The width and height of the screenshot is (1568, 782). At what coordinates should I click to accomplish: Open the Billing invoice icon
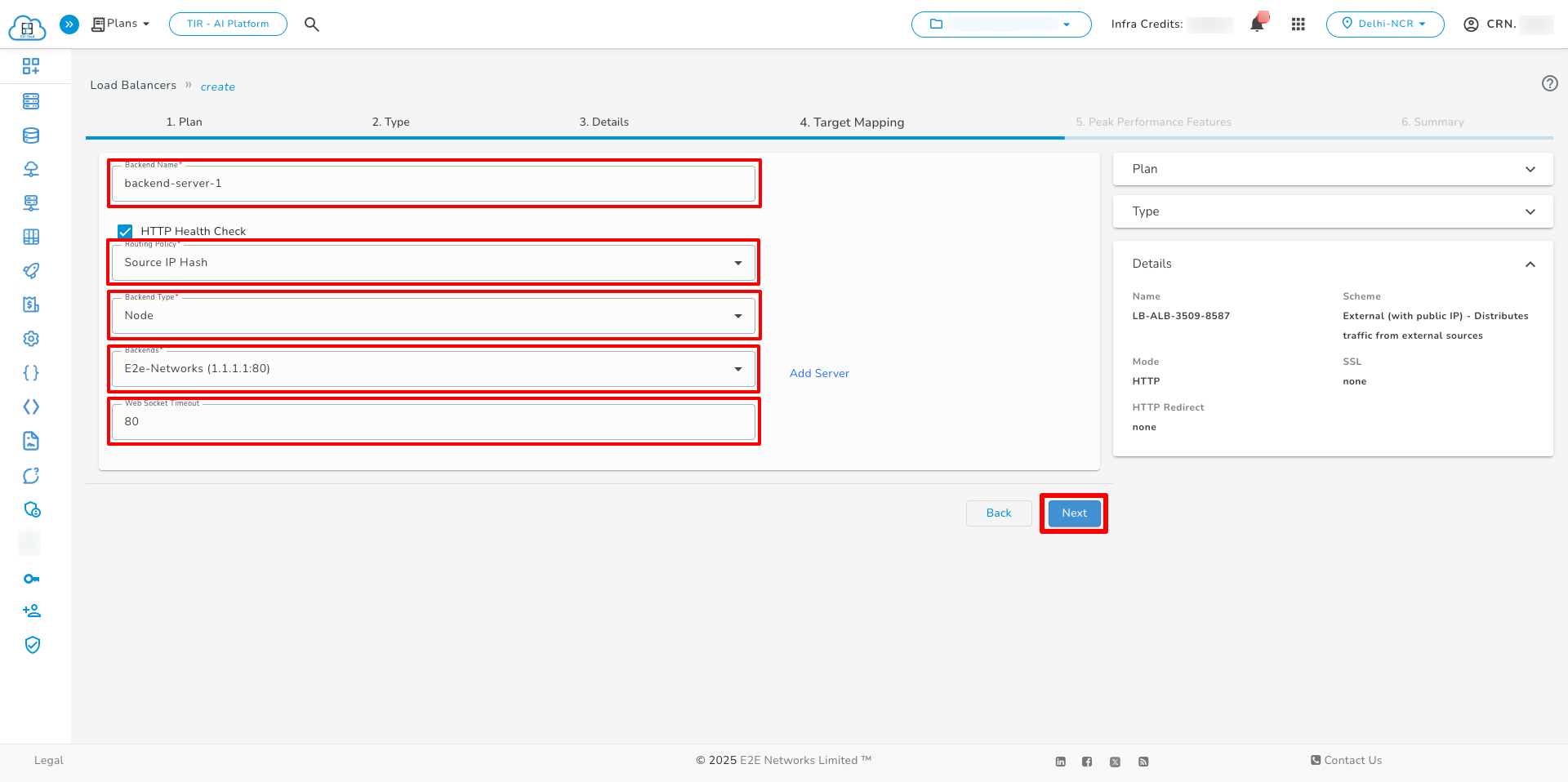(x=31, y=304)
